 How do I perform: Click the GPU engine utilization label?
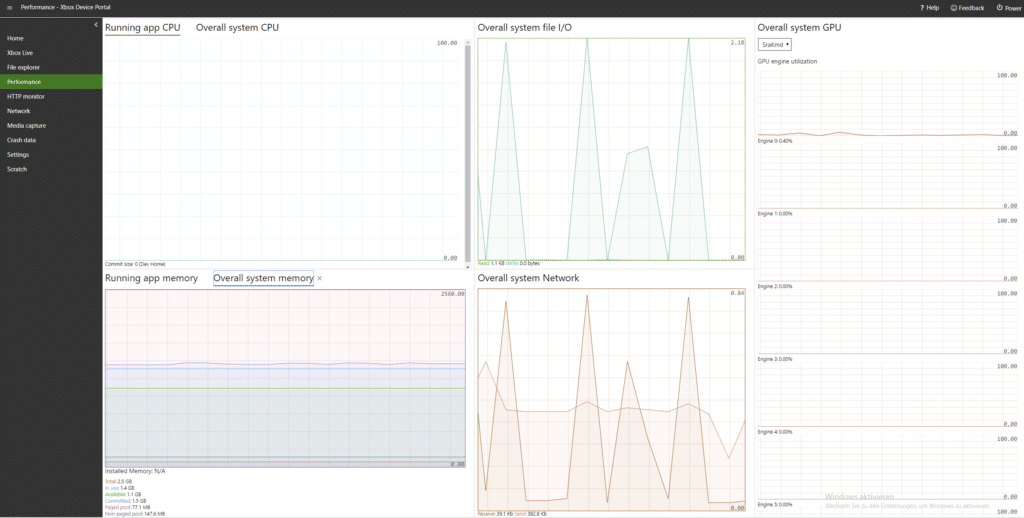787,61
